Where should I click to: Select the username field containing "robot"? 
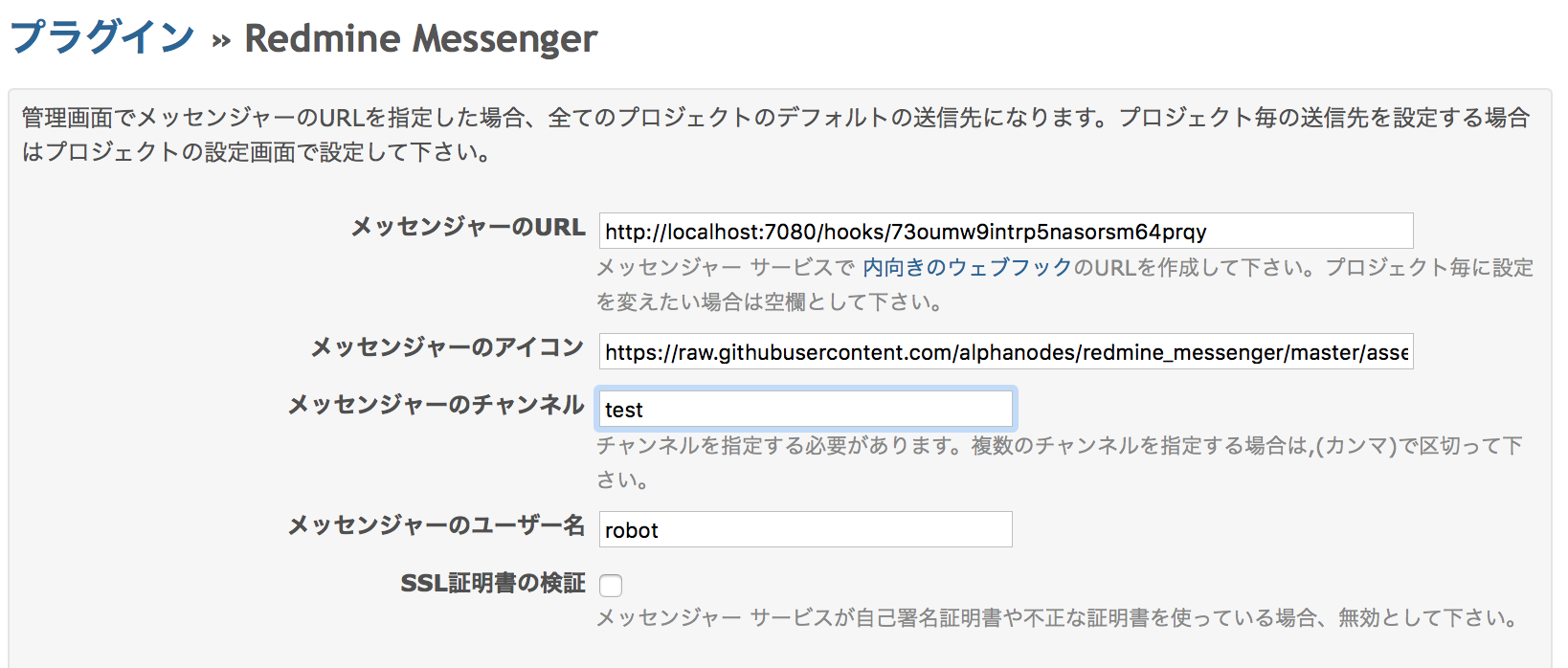pos(804,529)
